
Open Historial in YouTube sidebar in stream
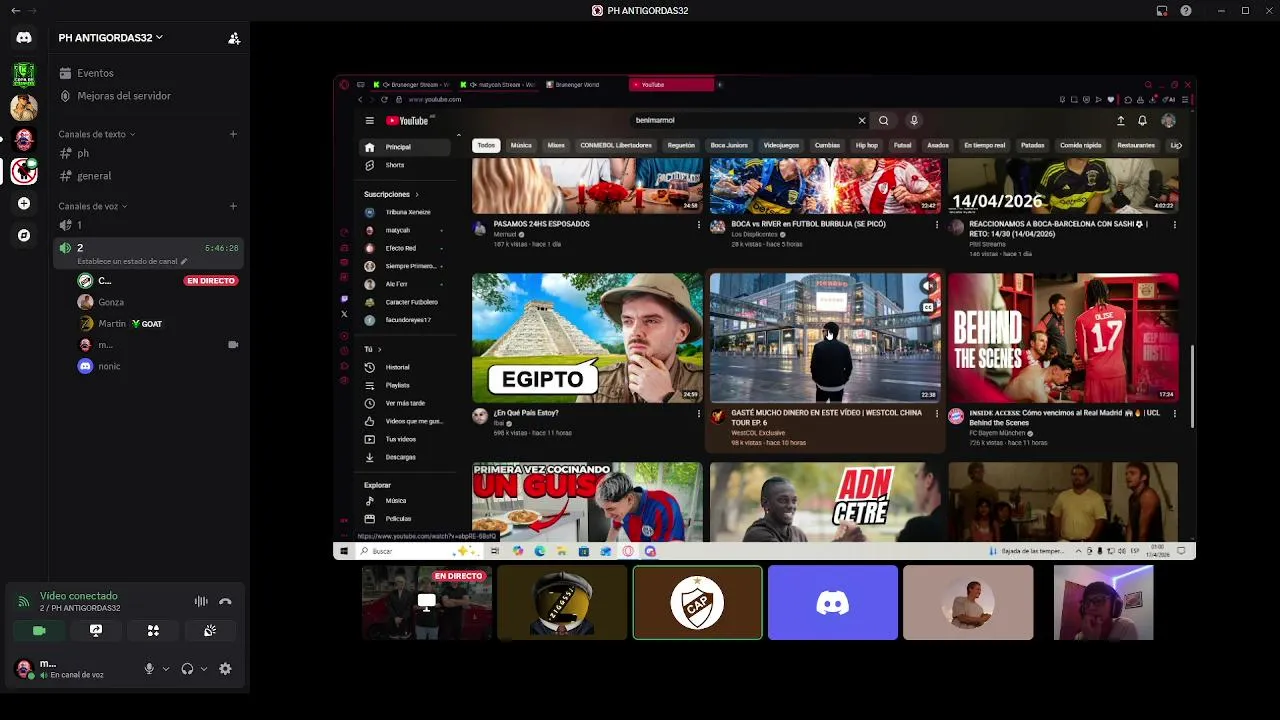(398, 367)
